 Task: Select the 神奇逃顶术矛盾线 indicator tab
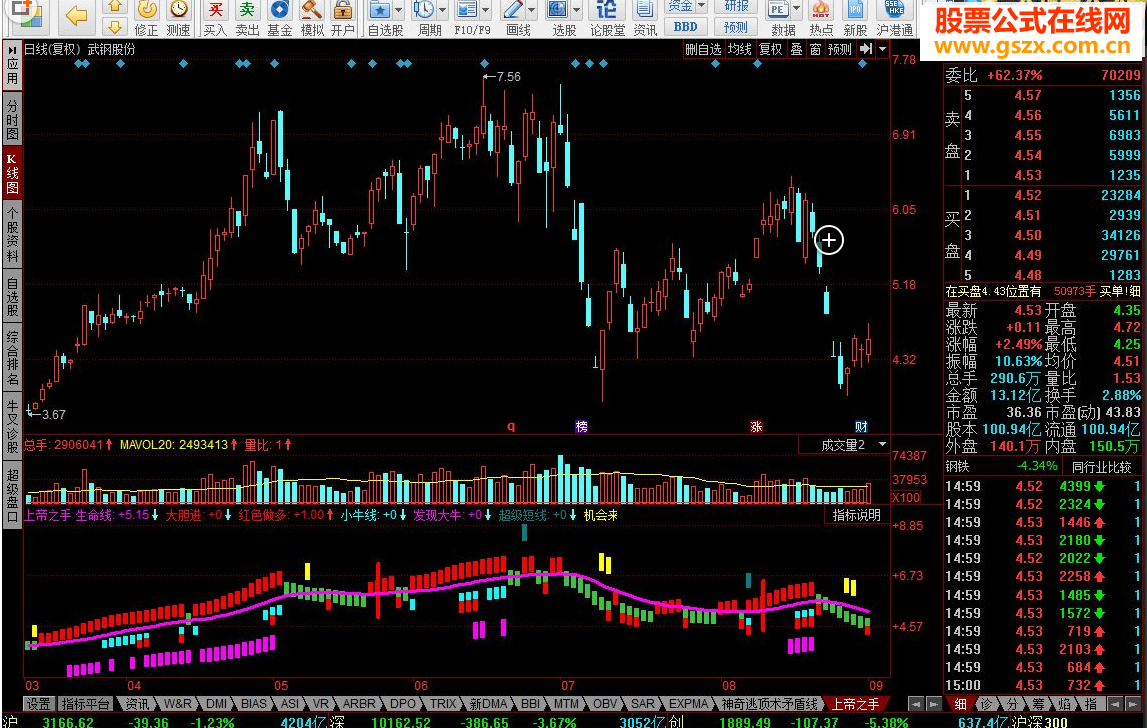[x=769, y=704]
